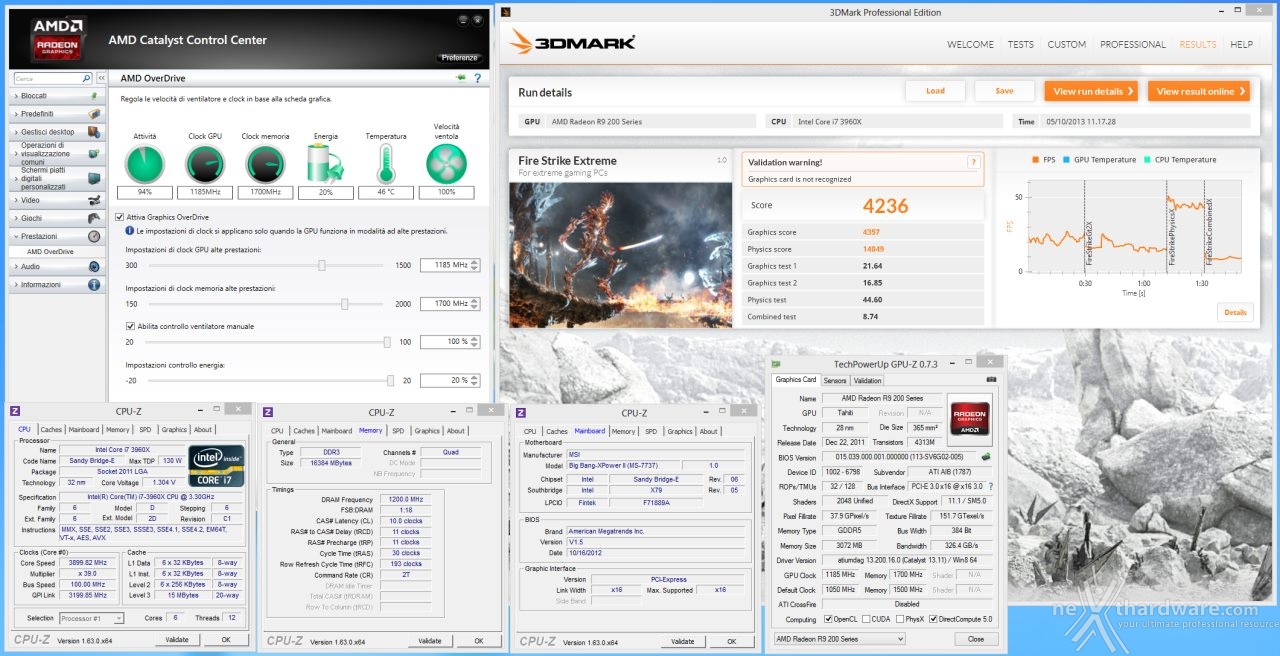
Task: Click the Load button in 3DMark
Action: pyautogui.click(x=935, y=91)
